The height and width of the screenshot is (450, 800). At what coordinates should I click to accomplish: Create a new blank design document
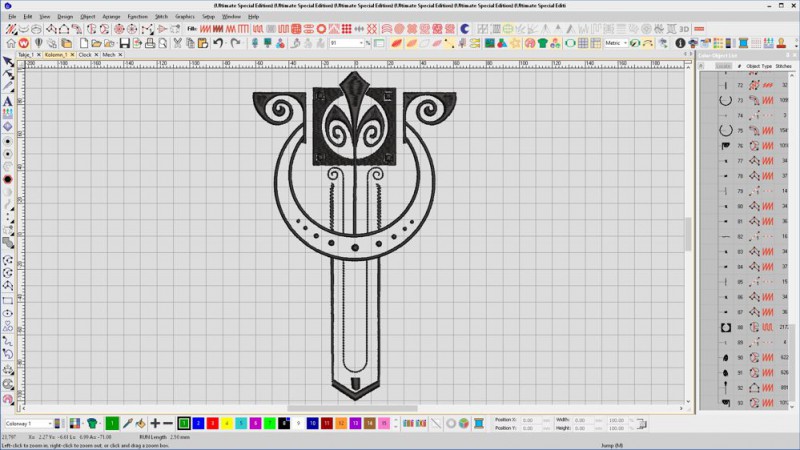(84, 43)
